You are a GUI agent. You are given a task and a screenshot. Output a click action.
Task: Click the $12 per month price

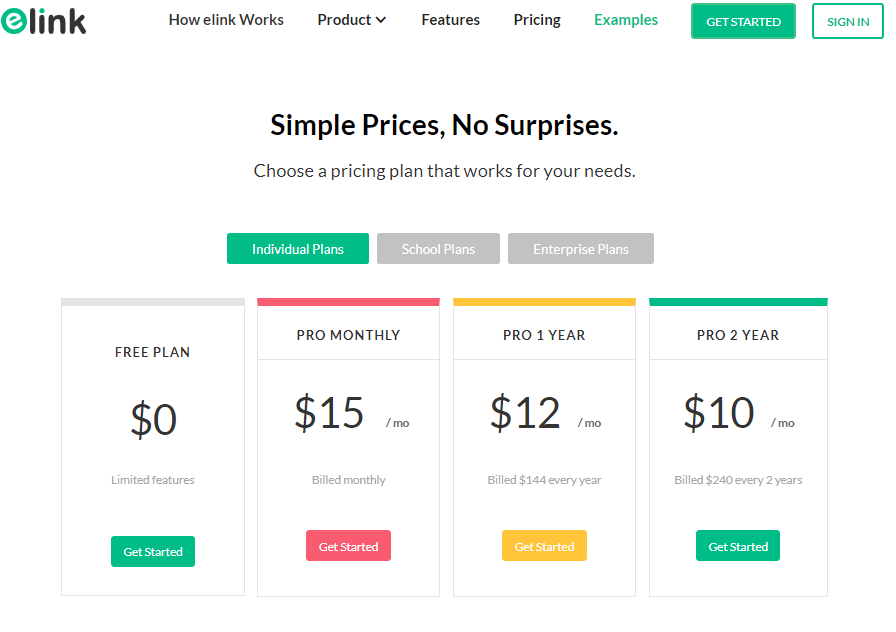[545, 413]
